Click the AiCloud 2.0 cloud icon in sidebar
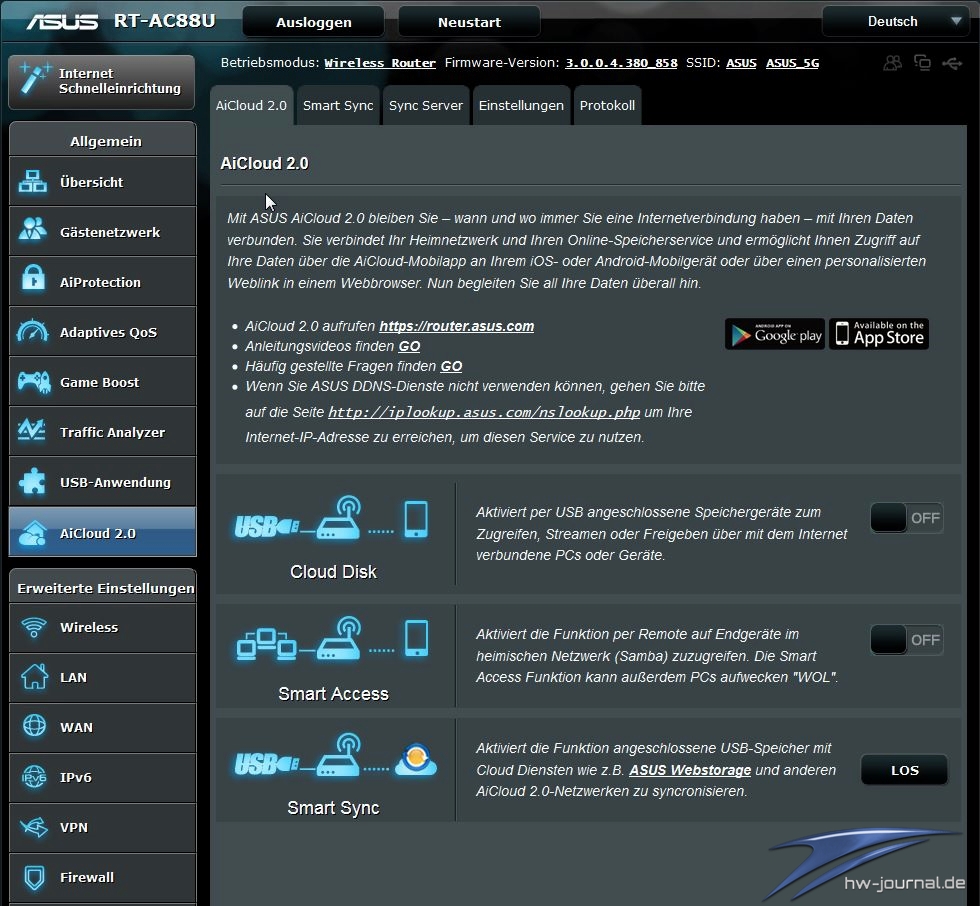The width and height of the screenshot is (980, 906). coord(32,532)
